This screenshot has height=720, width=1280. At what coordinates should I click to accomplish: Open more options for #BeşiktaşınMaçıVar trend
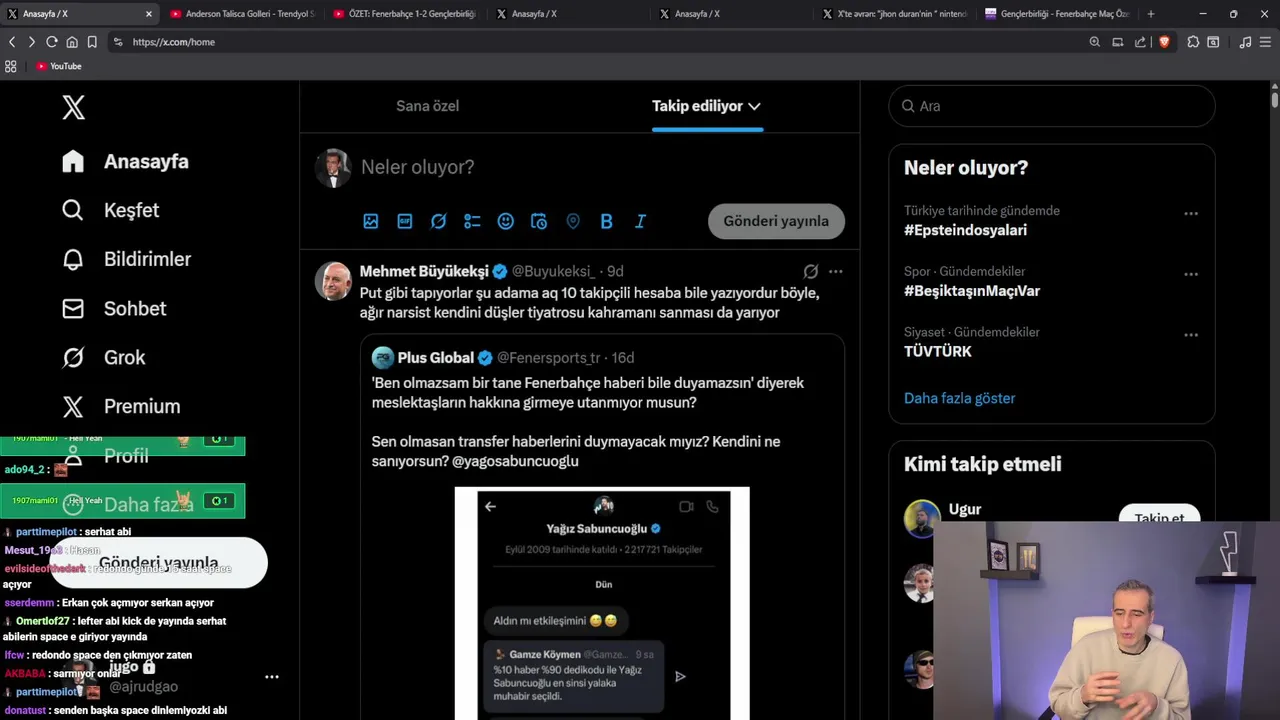click(x=1191, y=274)
